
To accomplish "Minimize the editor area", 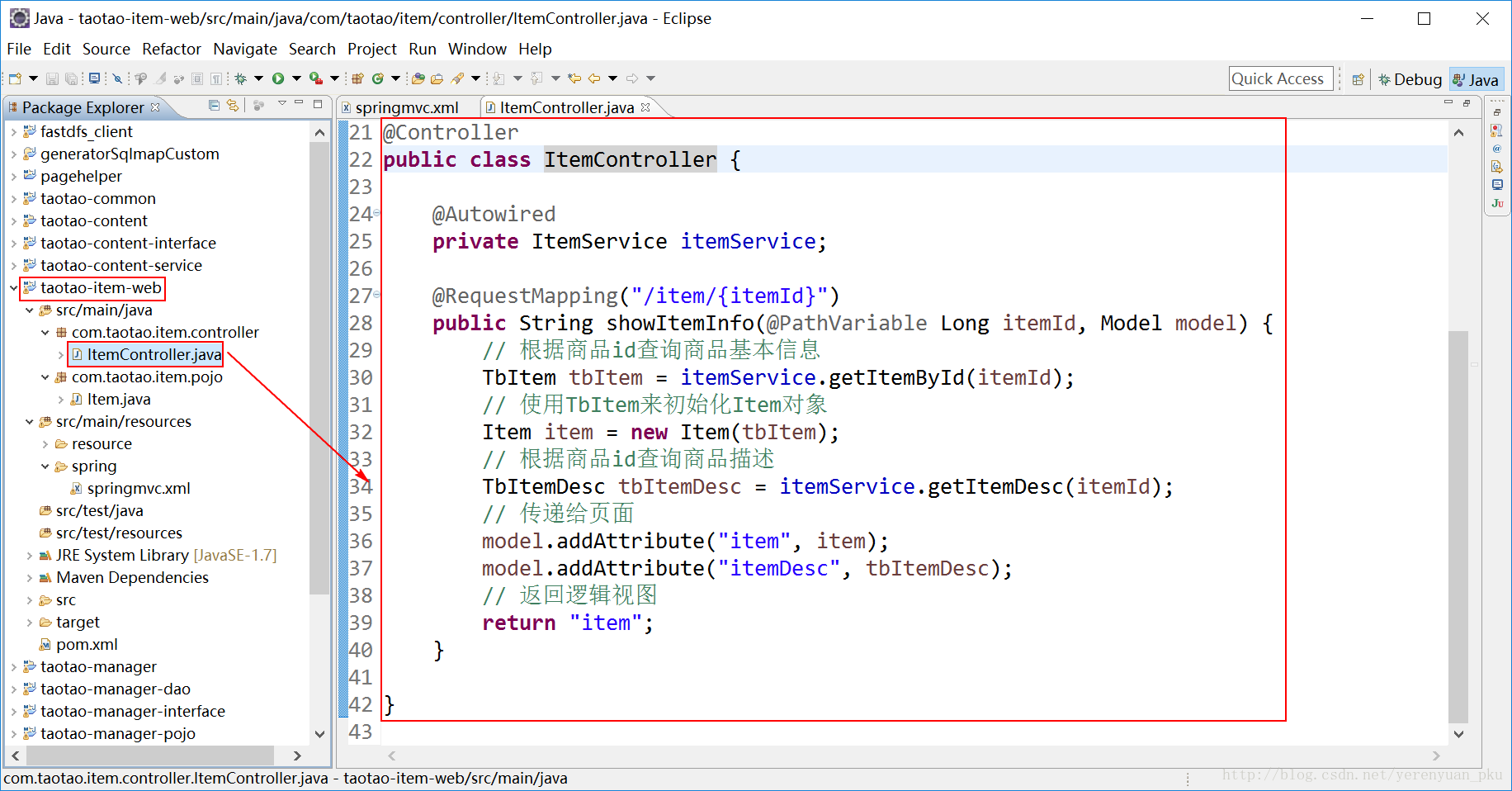I will pyautogui.click(x=1448, y=103).
